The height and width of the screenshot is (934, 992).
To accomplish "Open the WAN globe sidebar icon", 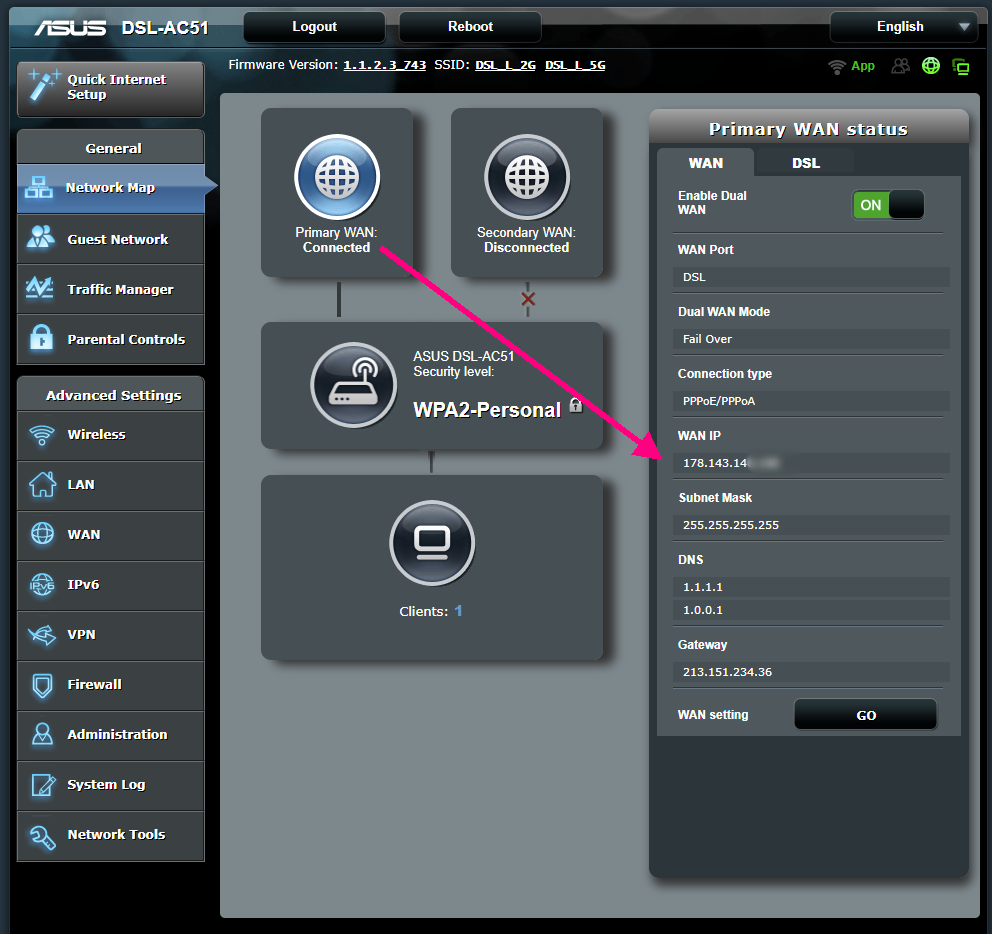I will 42,533.
